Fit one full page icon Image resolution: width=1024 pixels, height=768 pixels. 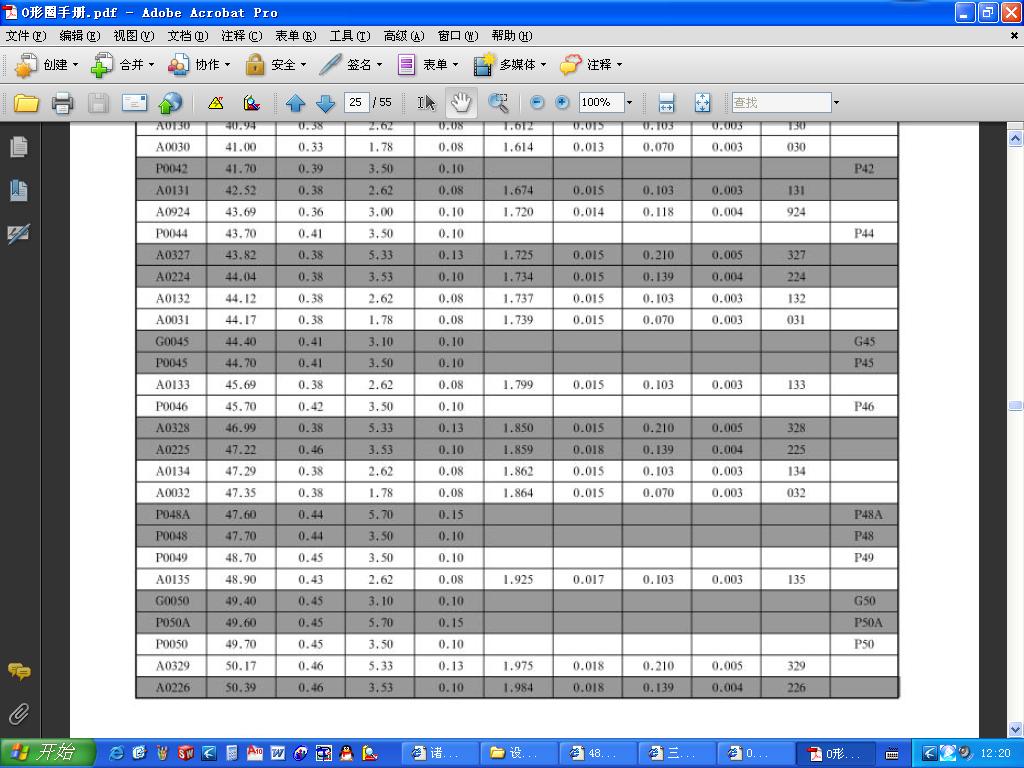pyautogui.click(x=703, y=103)
